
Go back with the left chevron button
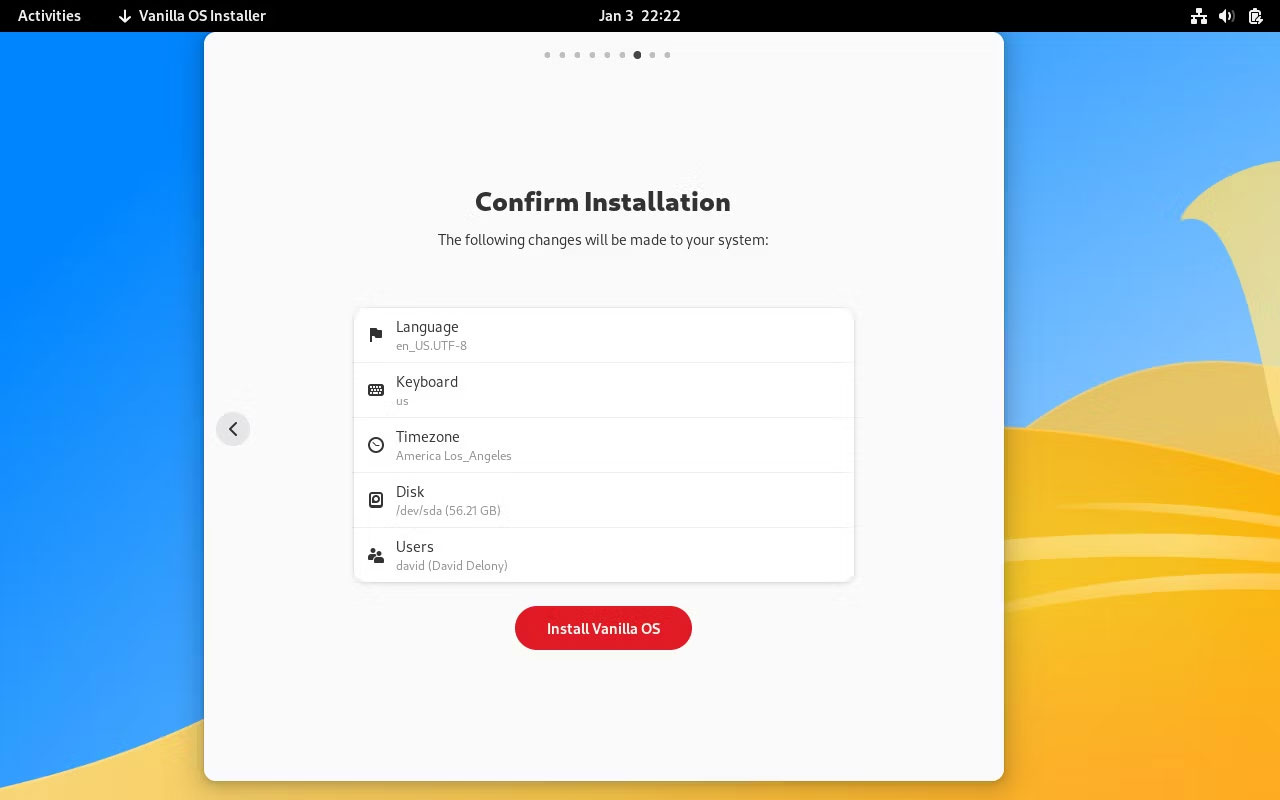pos(233,429)
